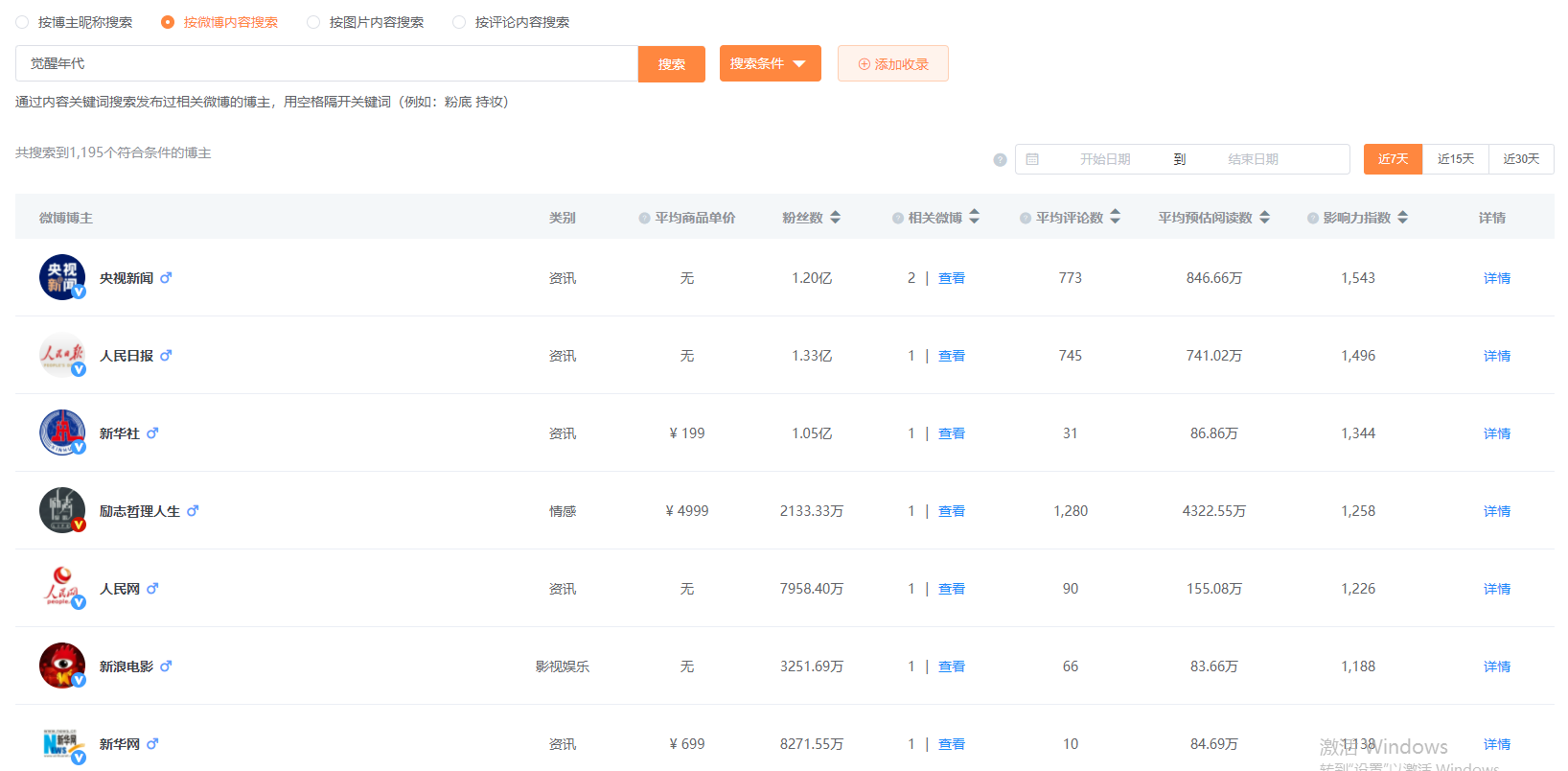Viewport: 1568px width, 771px height.
Task: Click 查看 link in 央视新闻 row
Action: 952,278
